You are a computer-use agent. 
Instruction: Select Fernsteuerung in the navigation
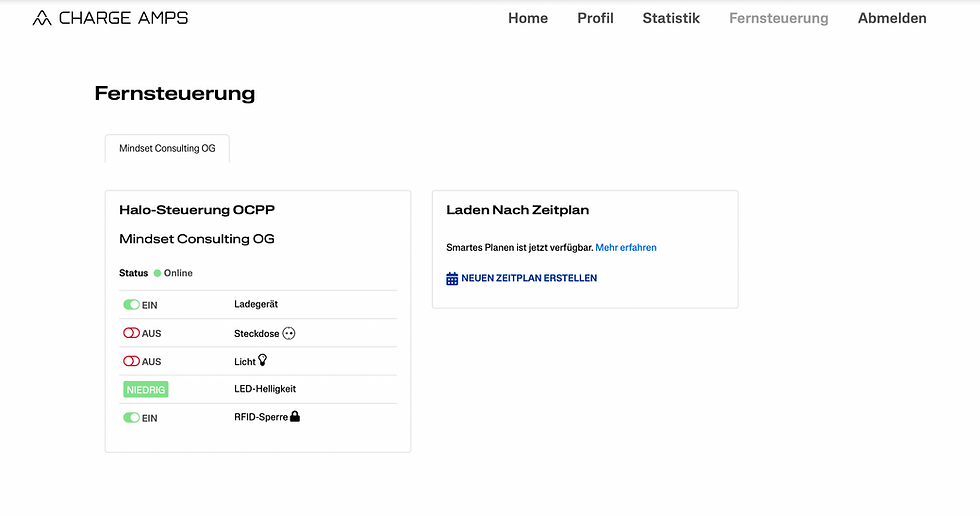coord(779,18)
